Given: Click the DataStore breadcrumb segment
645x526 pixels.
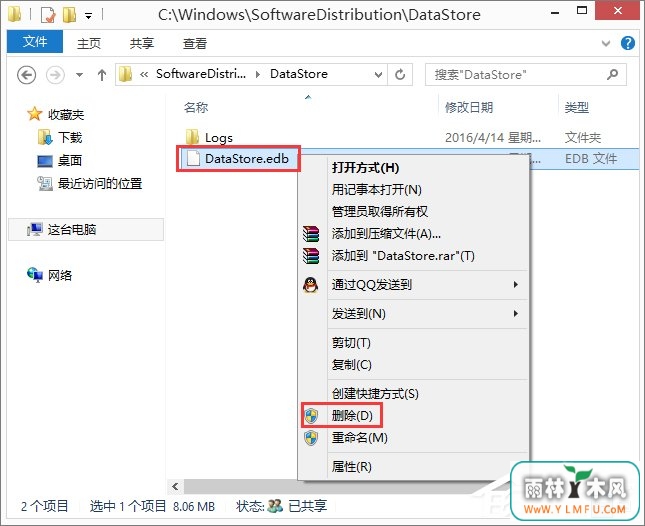Looking at the screenshot, I should pyautogui.click(x=299, y=74).
